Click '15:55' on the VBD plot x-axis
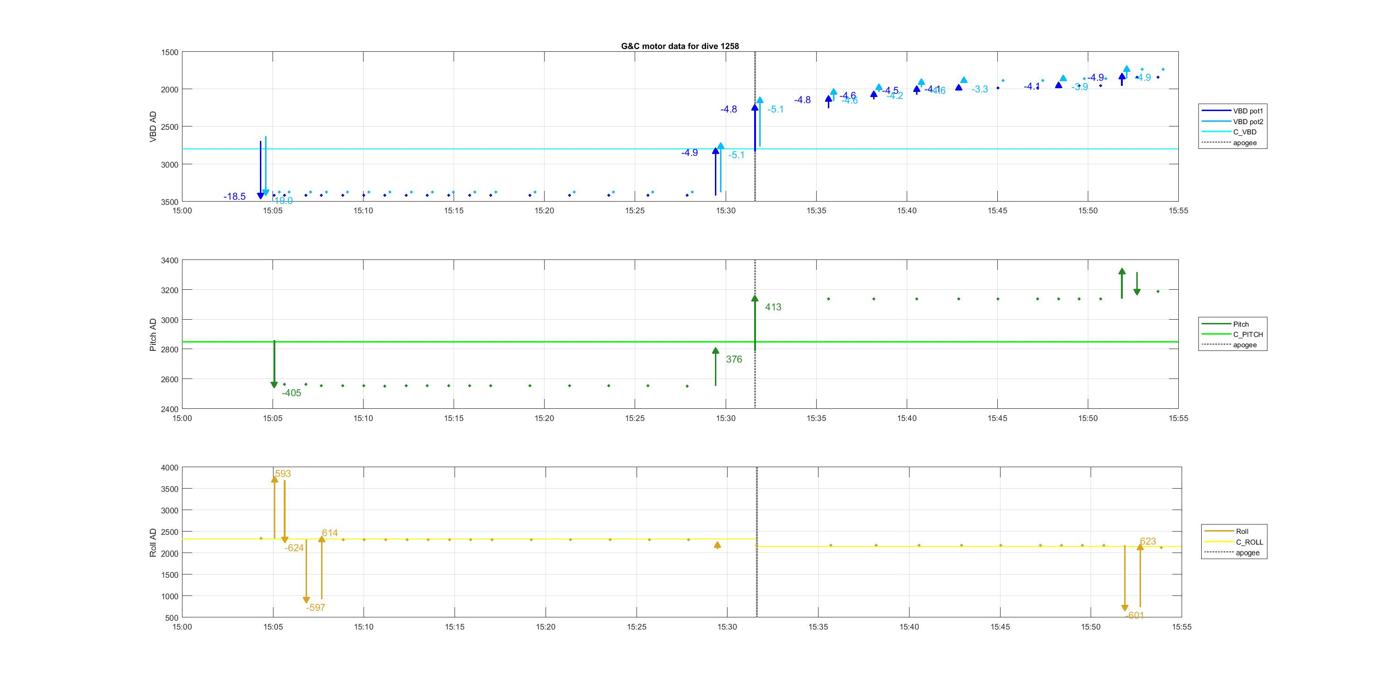 [x=1178, y=211]
